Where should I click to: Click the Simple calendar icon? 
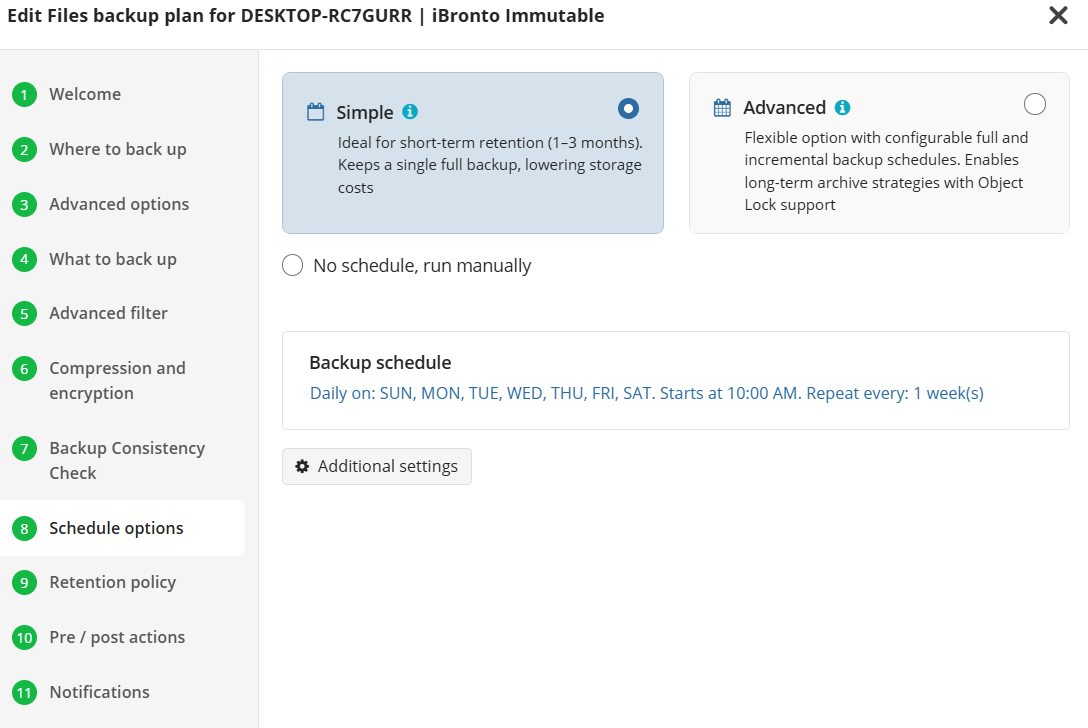[316, 112]
